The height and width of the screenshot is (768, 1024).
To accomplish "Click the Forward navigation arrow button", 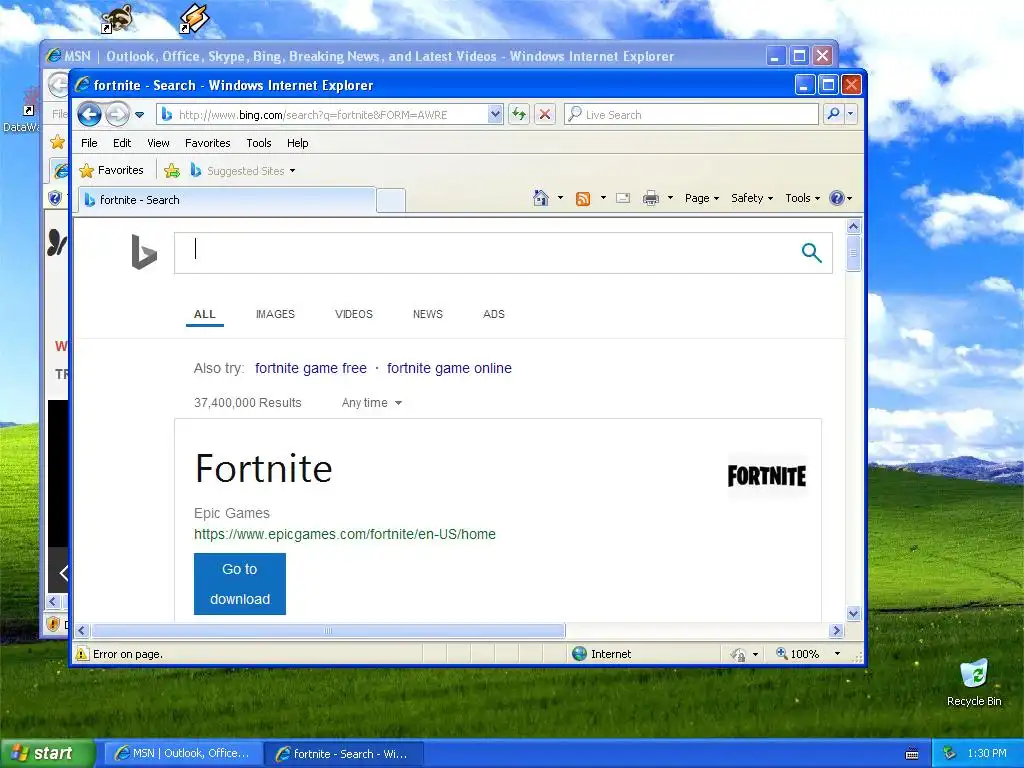I will [x=118, y=114].
